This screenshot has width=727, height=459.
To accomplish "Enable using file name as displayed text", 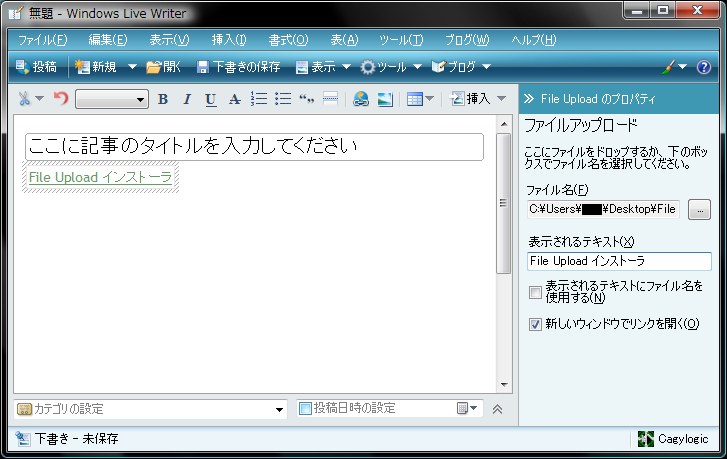I will click(x=536, y=292).
